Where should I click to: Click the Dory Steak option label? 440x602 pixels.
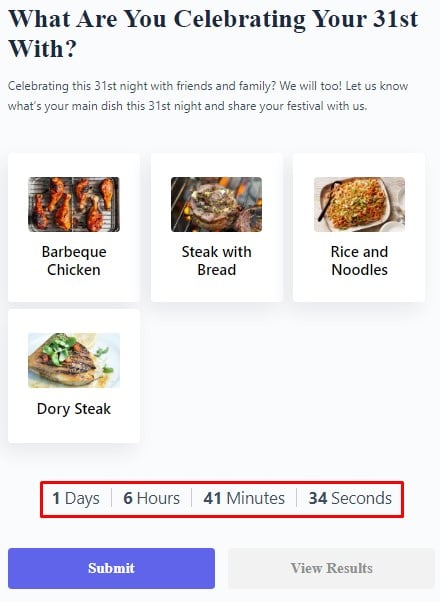pyautogui.click(x=74, y=408)
